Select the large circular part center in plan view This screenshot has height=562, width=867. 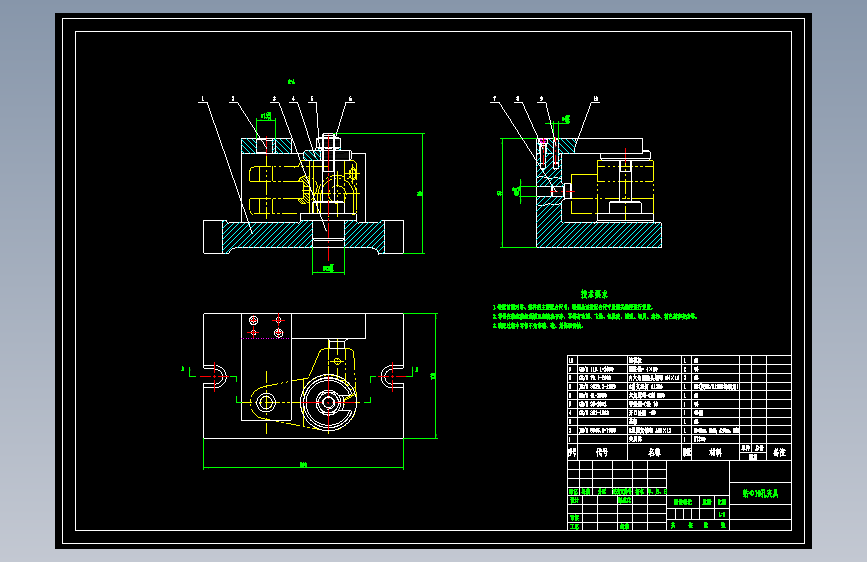coord(328,403)
